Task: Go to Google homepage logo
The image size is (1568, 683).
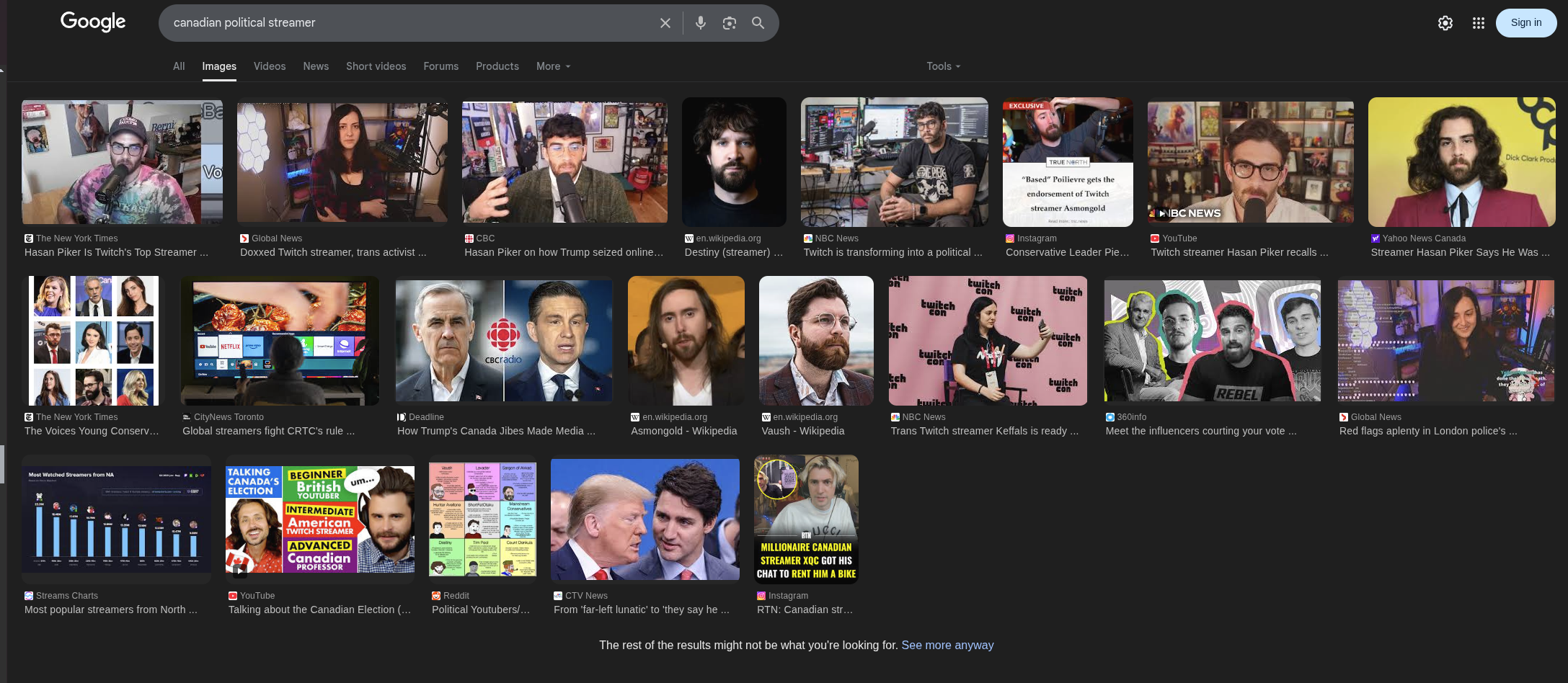Action: (93, 22)
